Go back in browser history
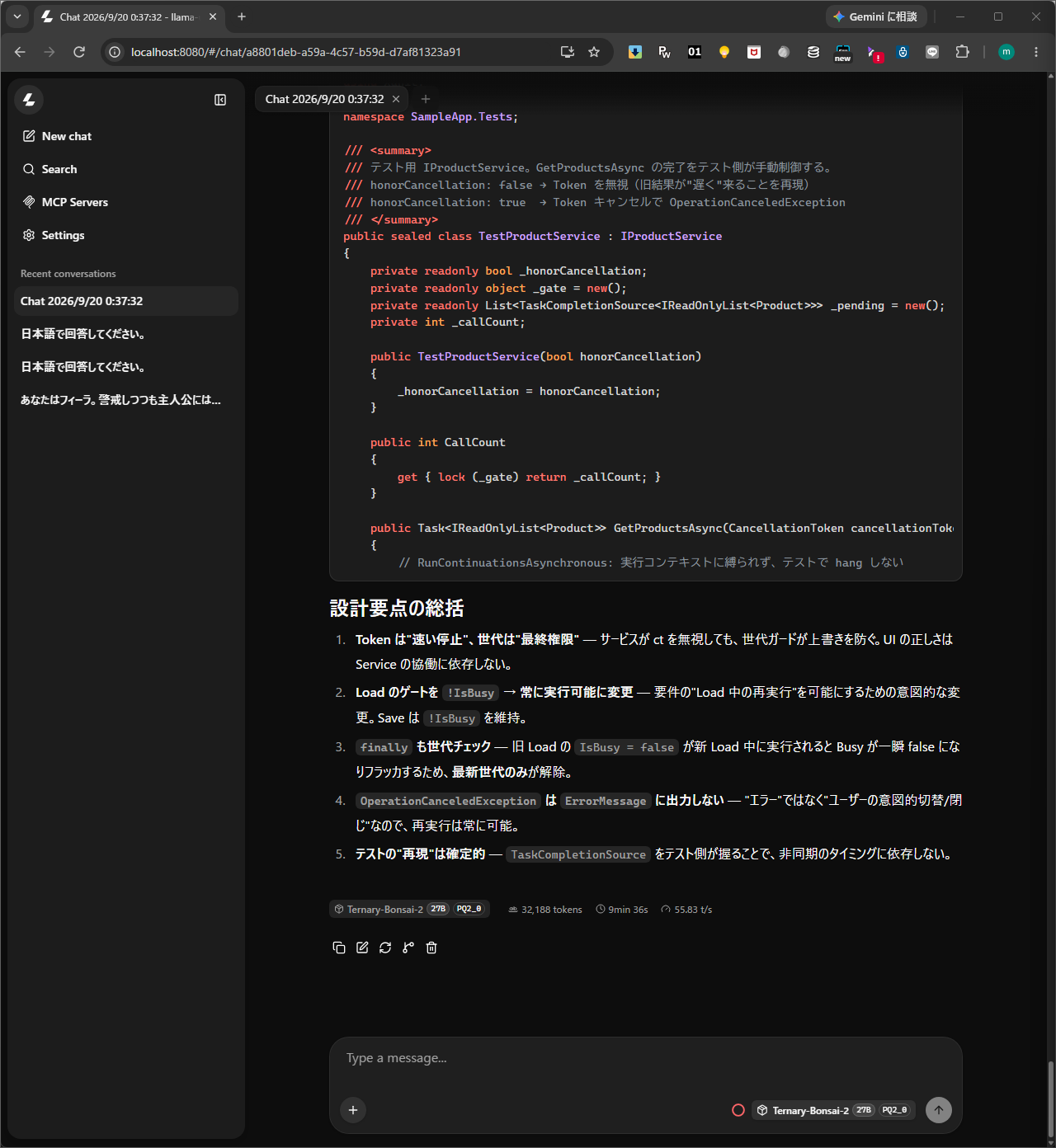1056x1148 pixels. [20, 52]
